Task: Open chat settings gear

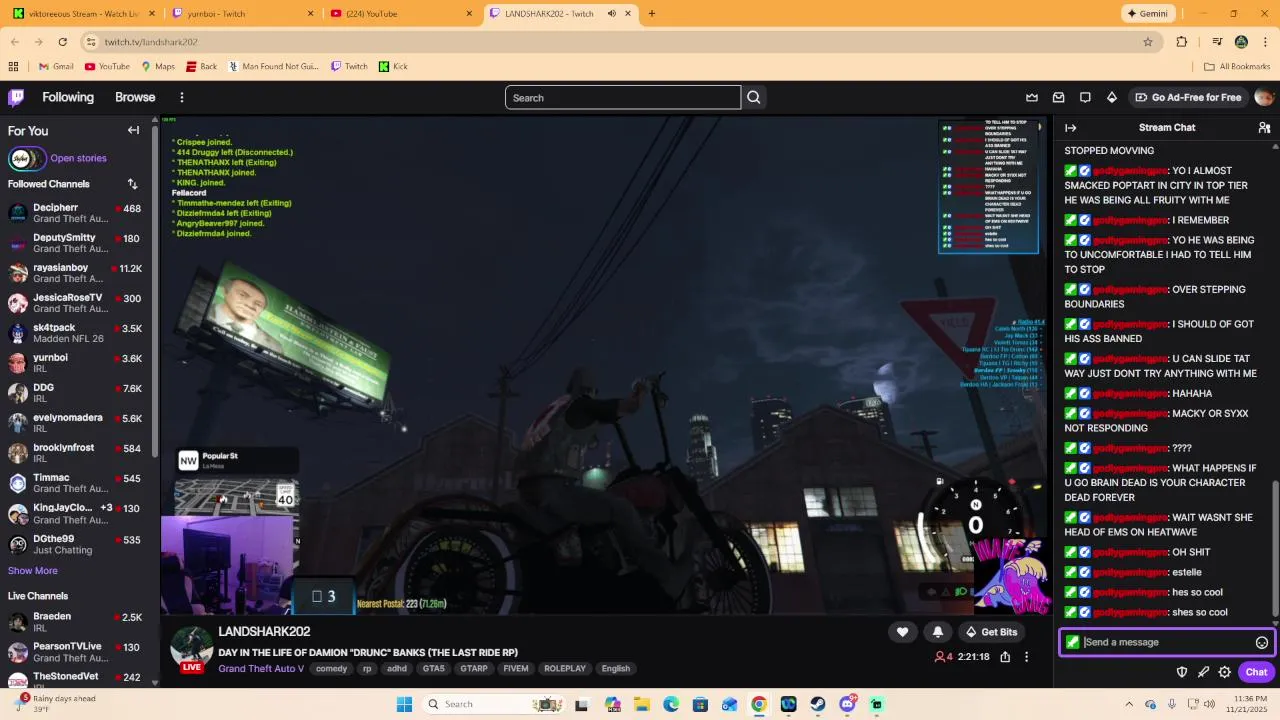Action: [x=1224, y=672]
